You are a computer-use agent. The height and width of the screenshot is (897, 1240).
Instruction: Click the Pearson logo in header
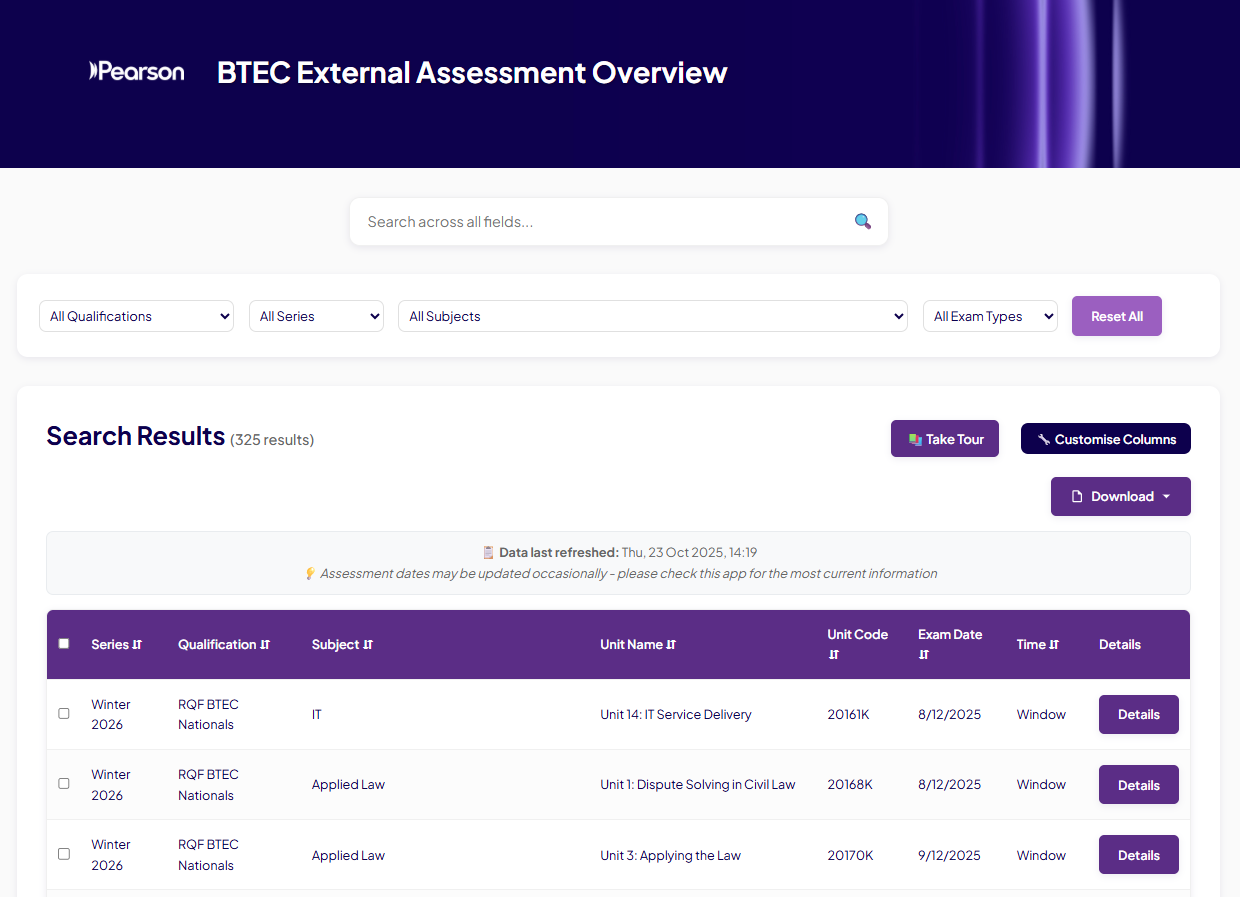coord(137,71)
